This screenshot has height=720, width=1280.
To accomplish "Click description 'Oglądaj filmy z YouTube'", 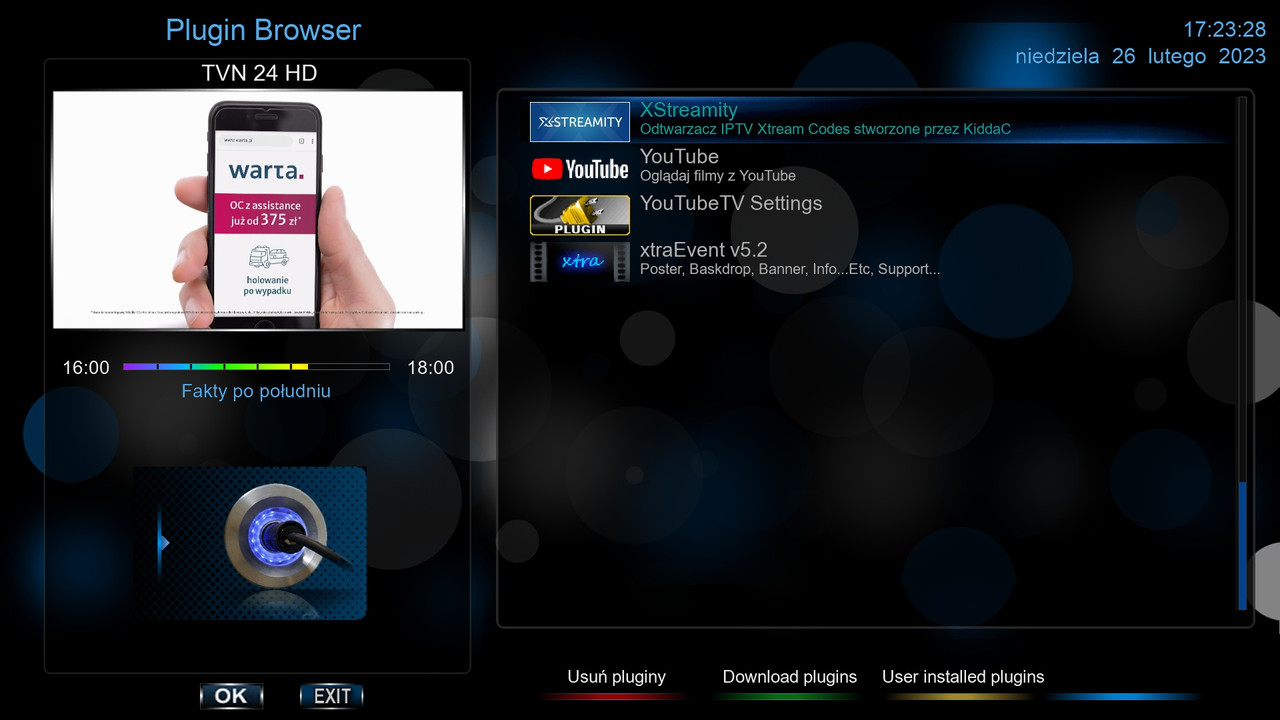I will [718, 176].
